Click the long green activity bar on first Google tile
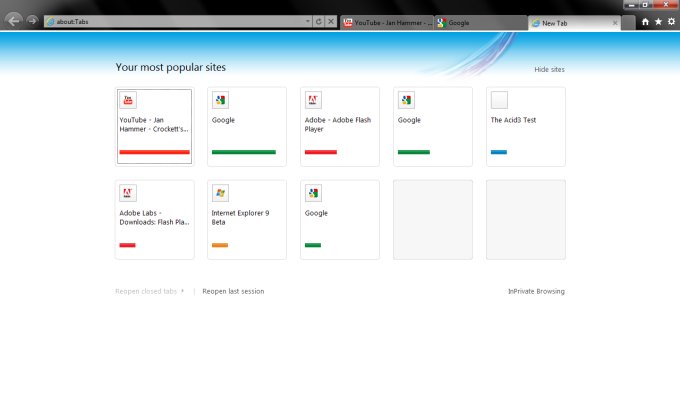680x401 pixels. (x=244, y=152)
